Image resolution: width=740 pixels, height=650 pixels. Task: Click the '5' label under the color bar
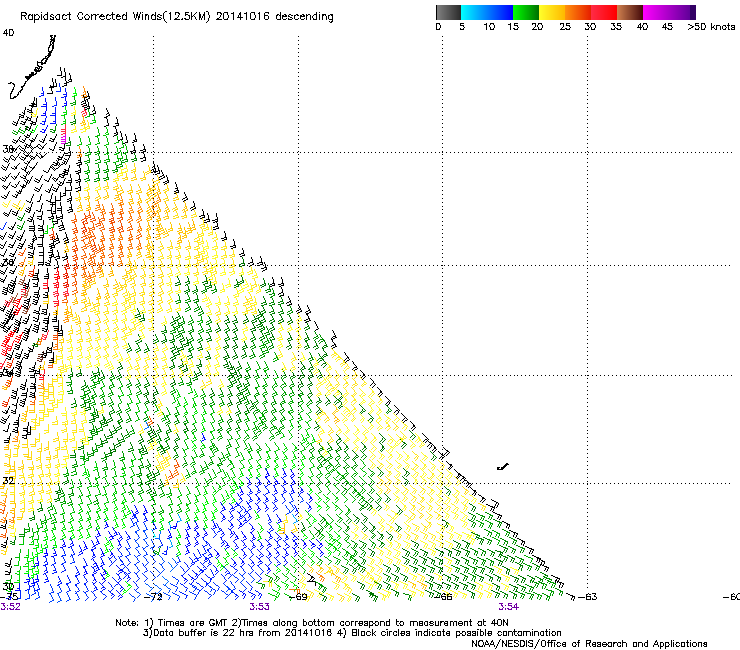[462, 27]
